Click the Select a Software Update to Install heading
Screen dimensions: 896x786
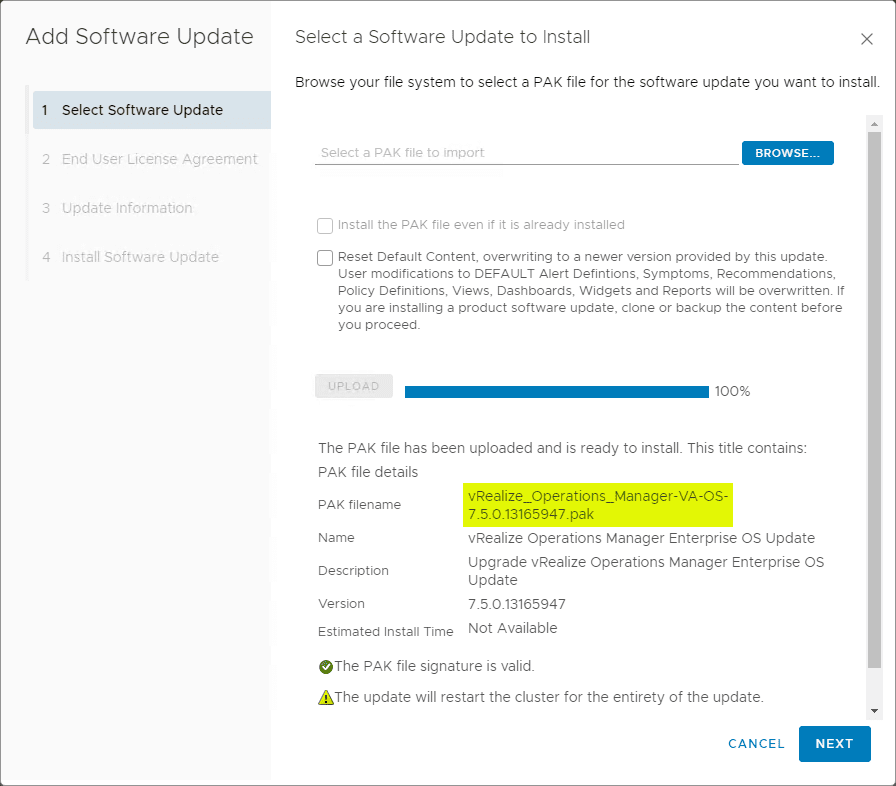click(x=442, y=37)
